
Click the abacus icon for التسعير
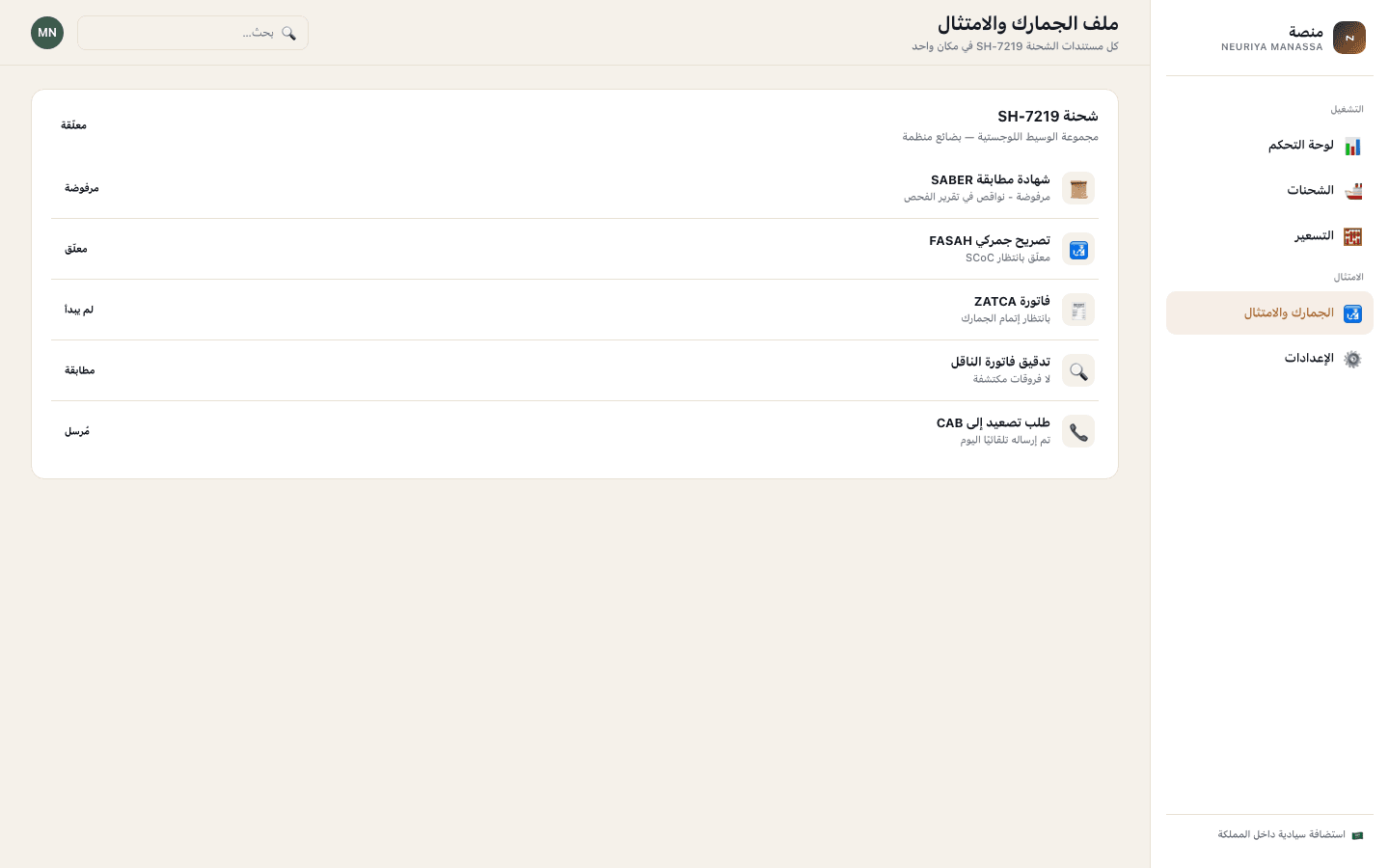(x=1352, y=236)
